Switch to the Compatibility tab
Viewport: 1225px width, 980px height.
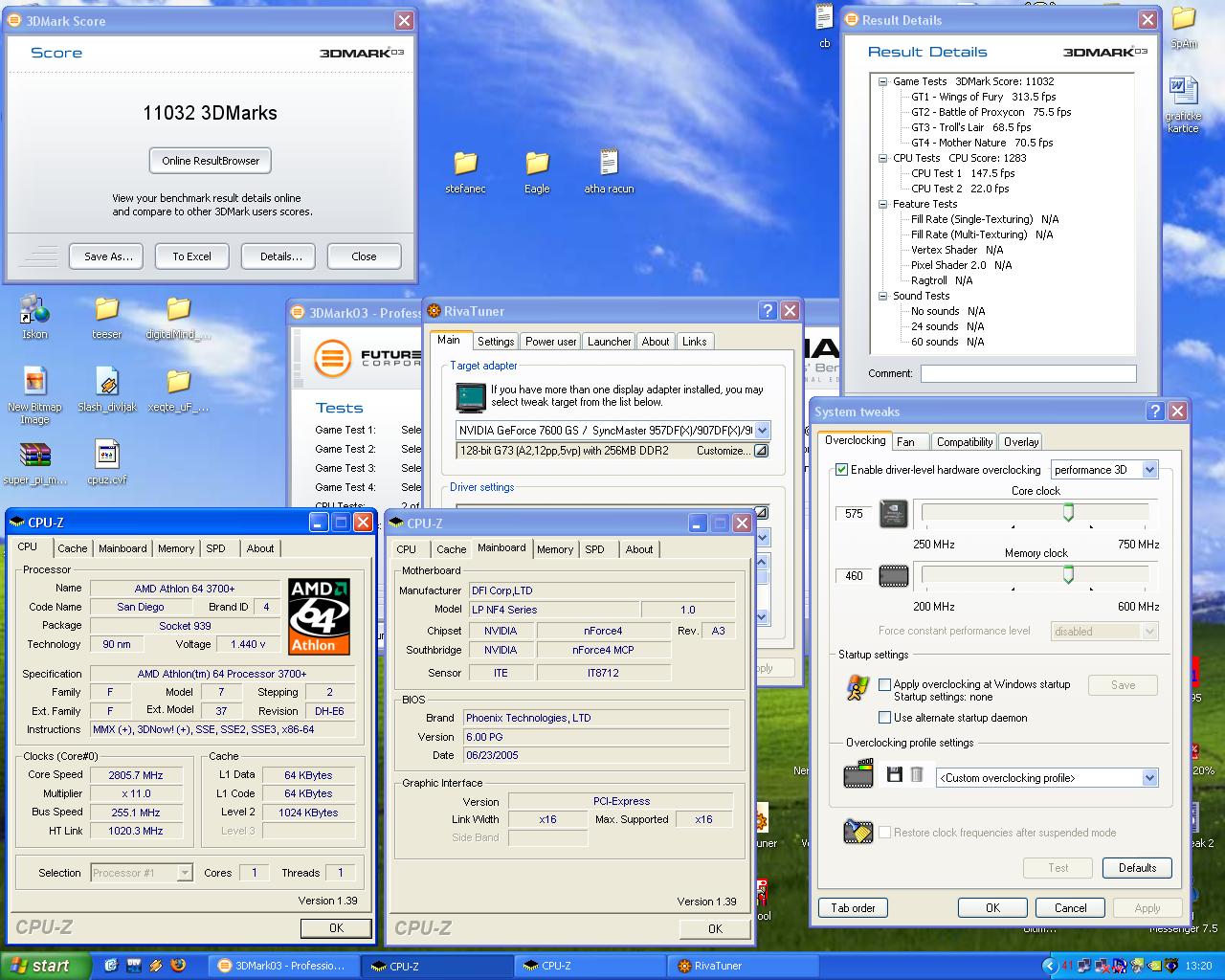pyautogui.click(x=964, y=442)
